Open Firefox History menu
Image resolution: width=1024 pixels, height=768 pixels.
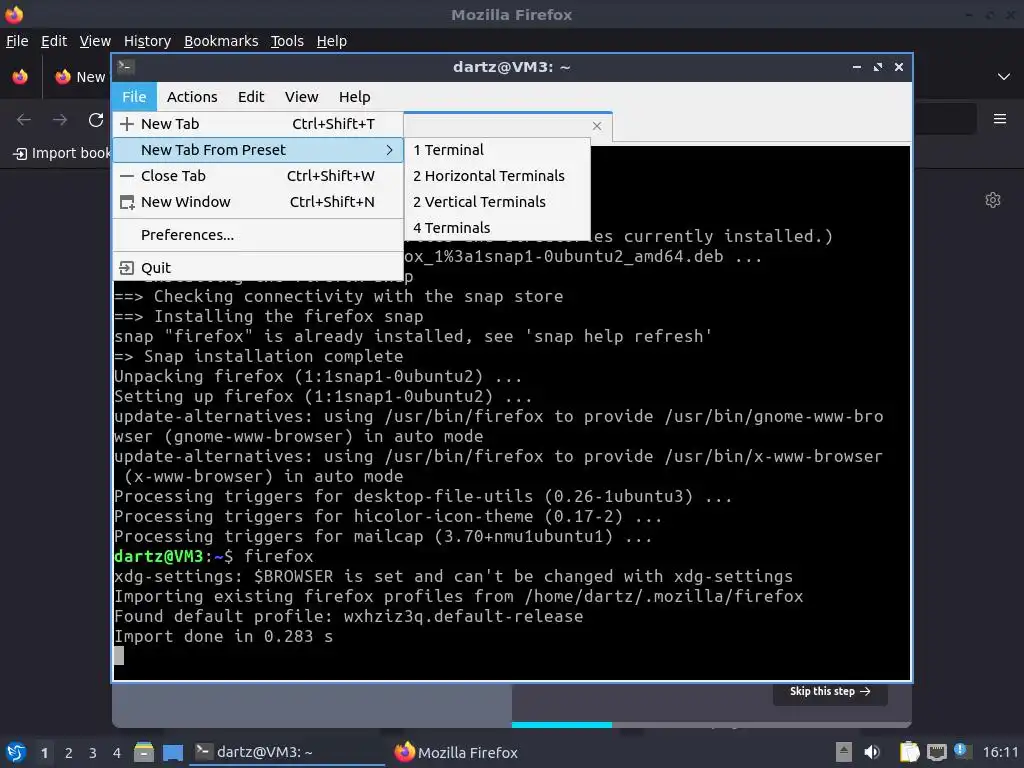pos(148,41)
